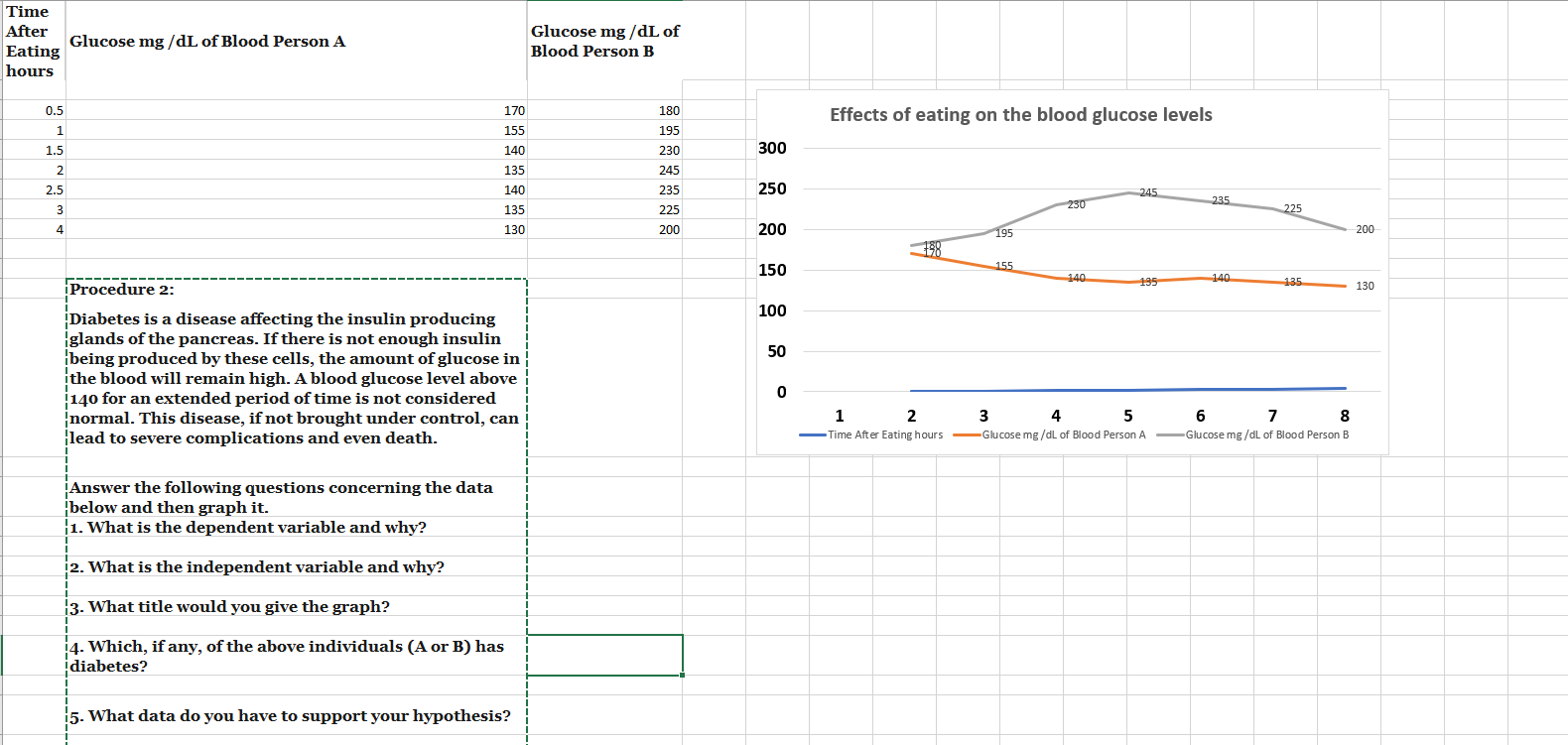
Task: Click the 130 end data label on orange line
Action: pos(1365,286)
